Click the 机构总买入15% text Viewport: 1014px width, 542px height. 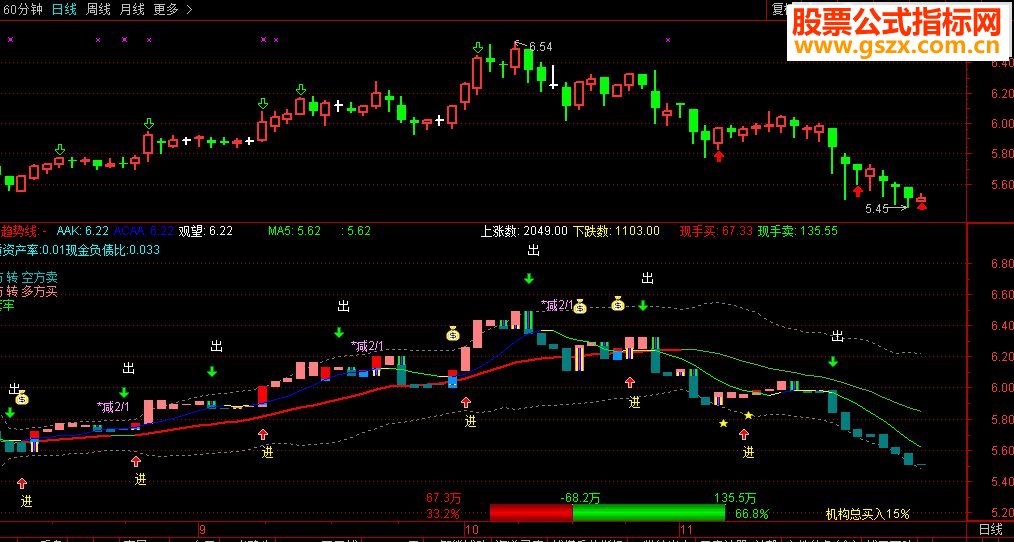click(867, 514)
